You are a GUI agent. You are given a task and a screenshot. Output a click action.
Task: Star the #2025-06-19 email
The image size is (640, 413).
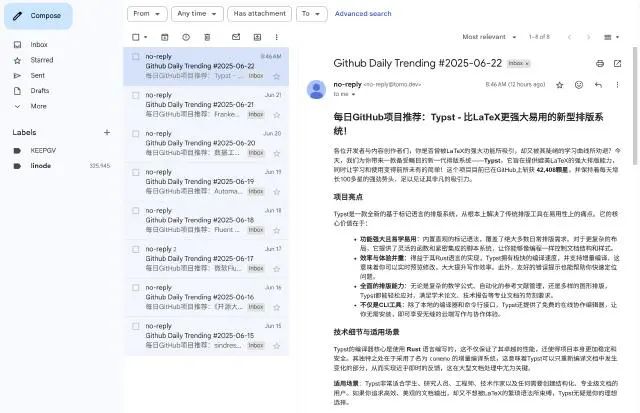point(276,192)
